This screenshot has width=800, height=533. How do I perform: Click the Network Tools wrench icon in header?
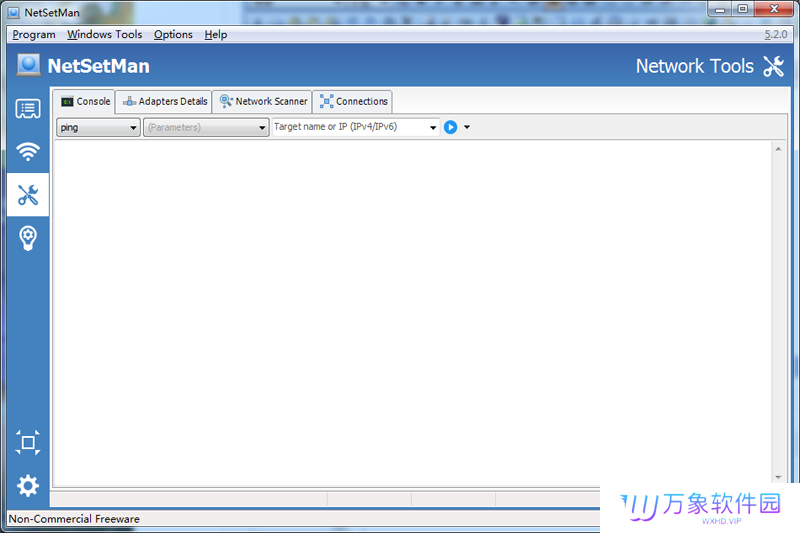tap(773, 66)
